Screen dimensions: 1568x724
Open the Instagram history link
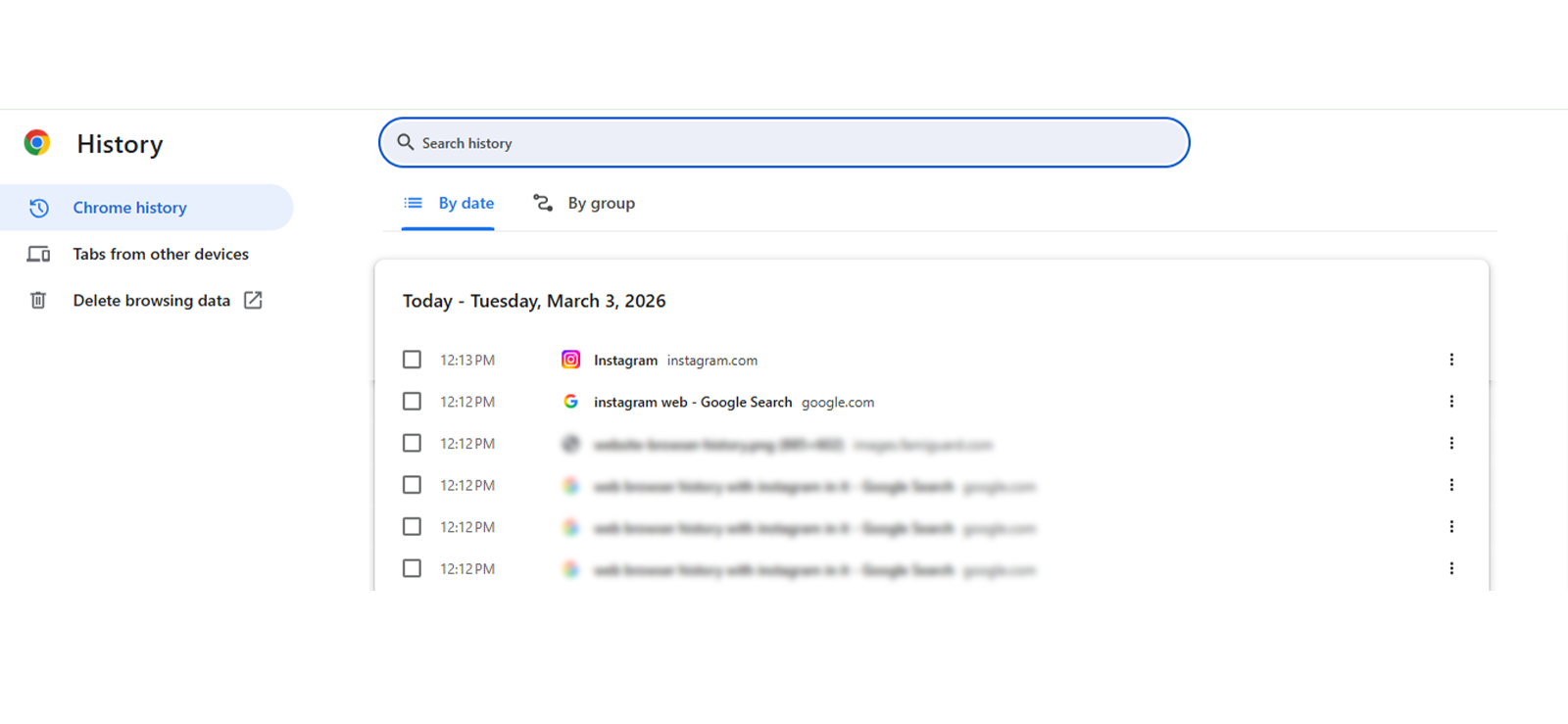(x=625, y=361)
